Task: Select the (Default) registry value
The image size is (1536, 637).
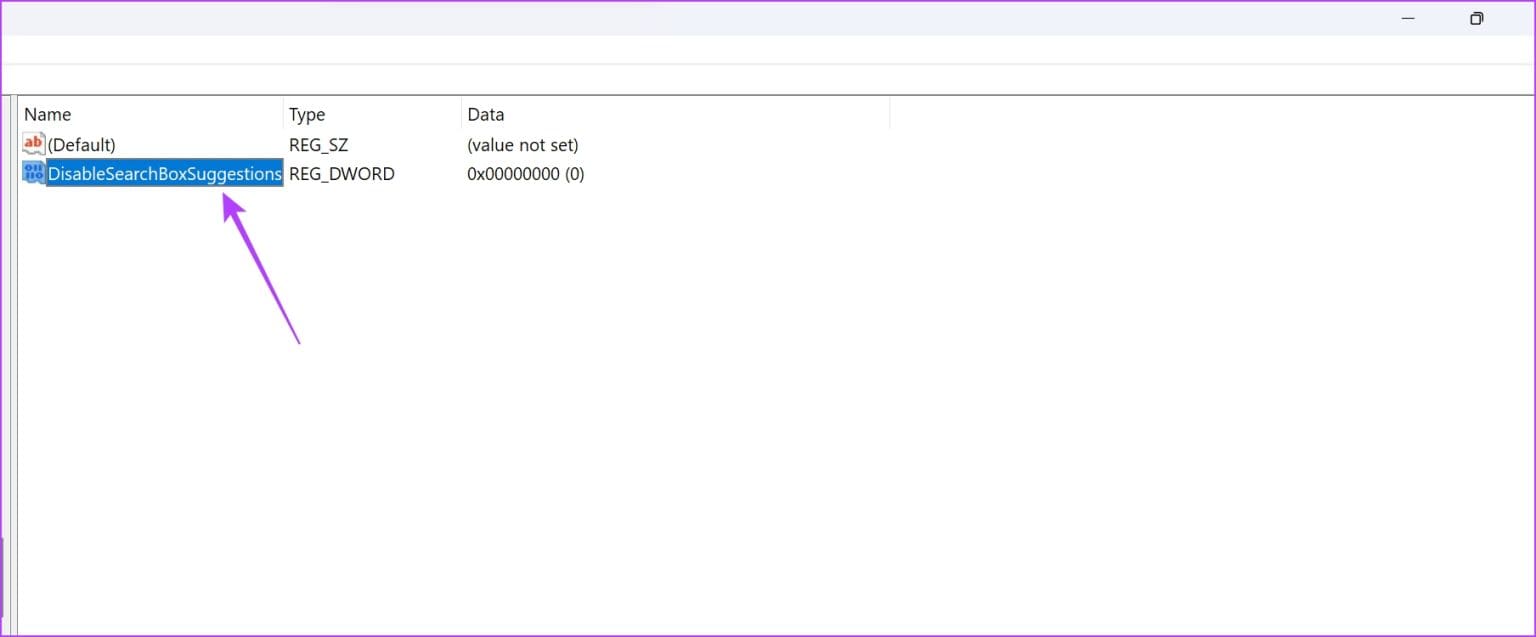Action: 81,144
